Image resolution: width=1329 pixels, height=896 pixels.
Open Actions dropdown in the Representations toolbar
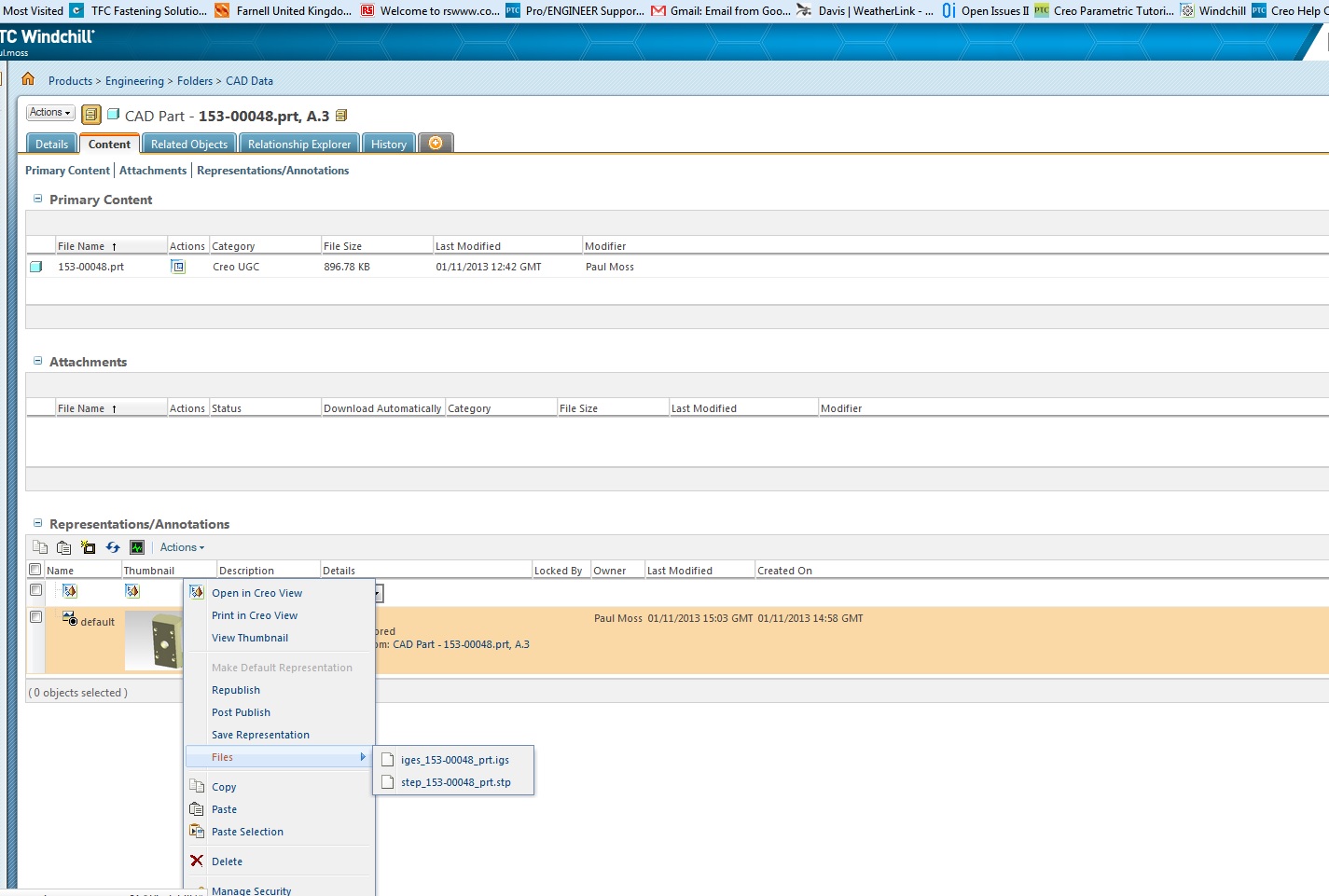tap(182, 547)
